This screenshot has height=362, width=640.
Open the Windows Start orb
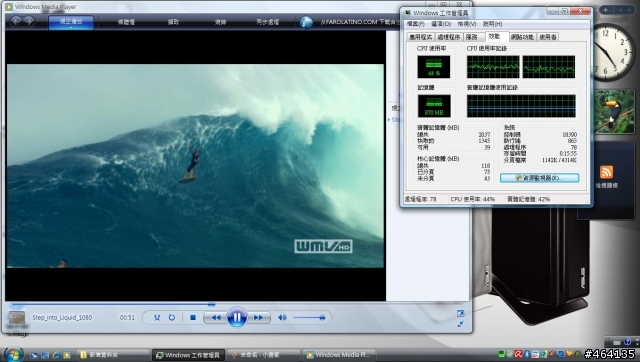coord(13,354)
